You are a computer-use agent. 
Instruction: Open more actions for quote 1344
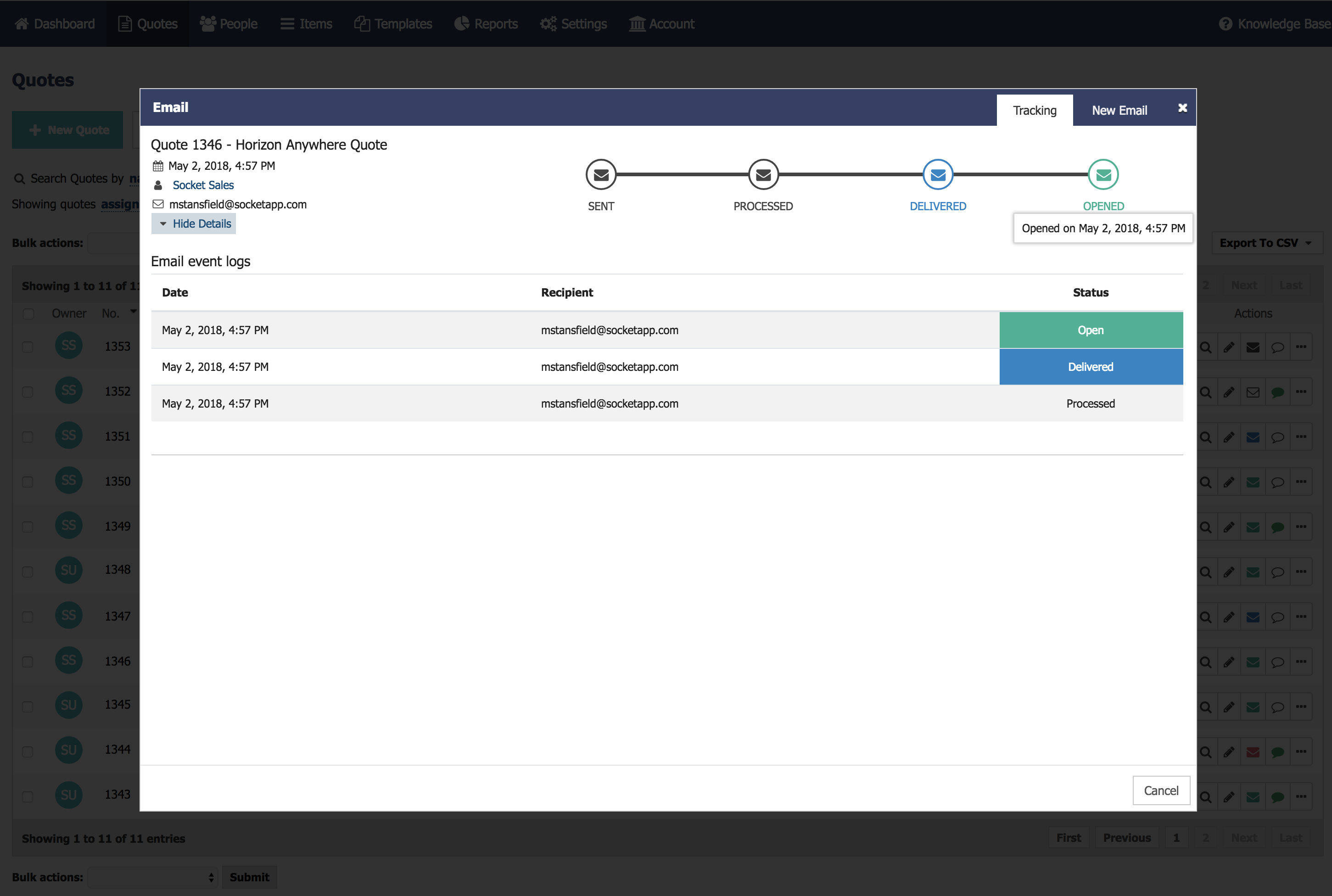point(1301,752)
